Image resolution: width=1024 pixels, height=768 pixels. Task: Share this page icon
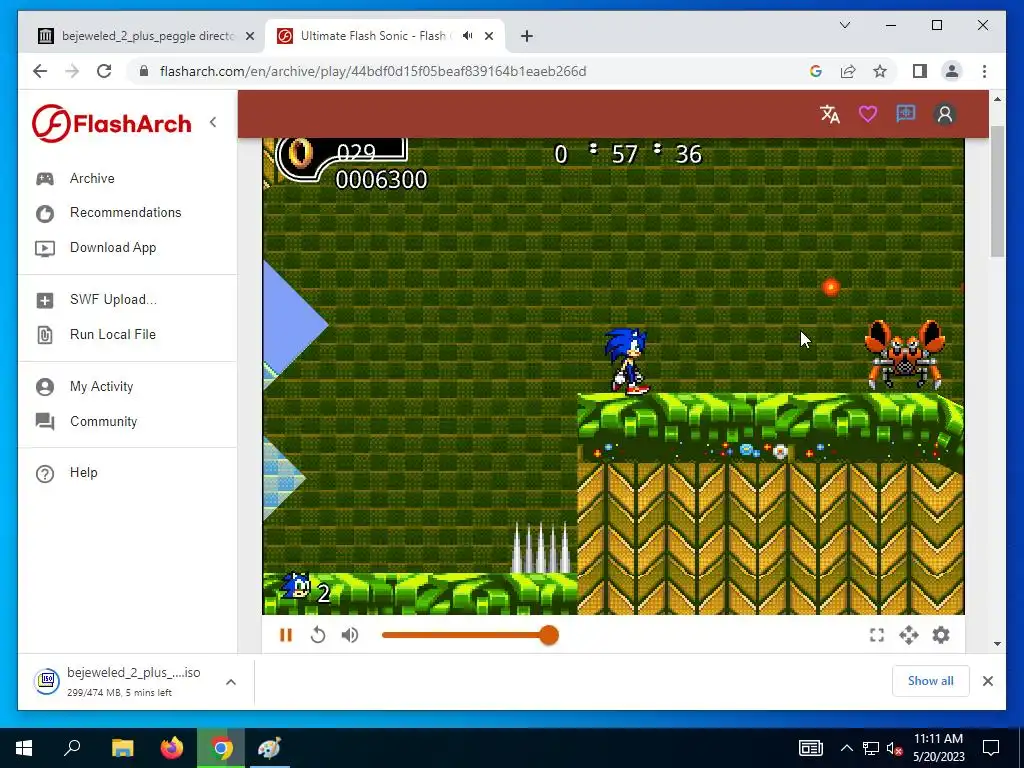(x=848, y=71)
